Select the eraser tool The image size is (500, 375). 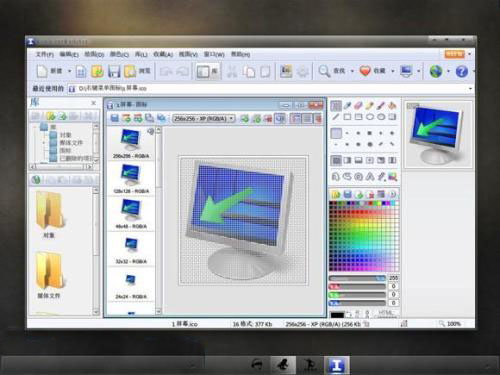tap(358, 105)
